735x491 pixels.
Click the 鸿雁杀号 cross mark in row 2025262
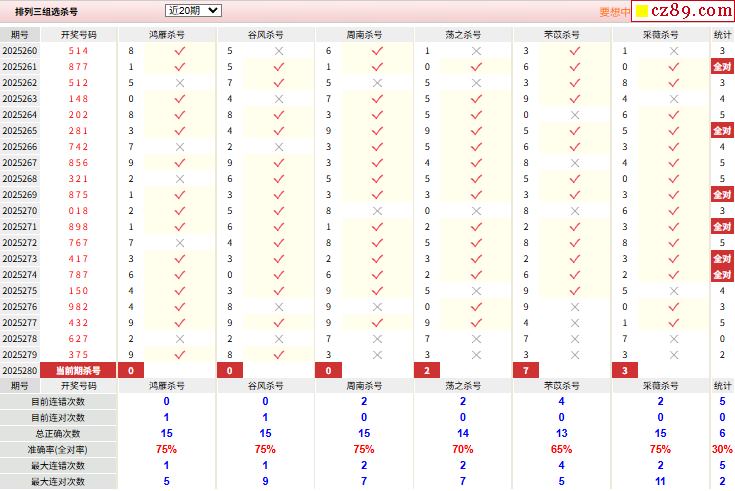point(180,83)
